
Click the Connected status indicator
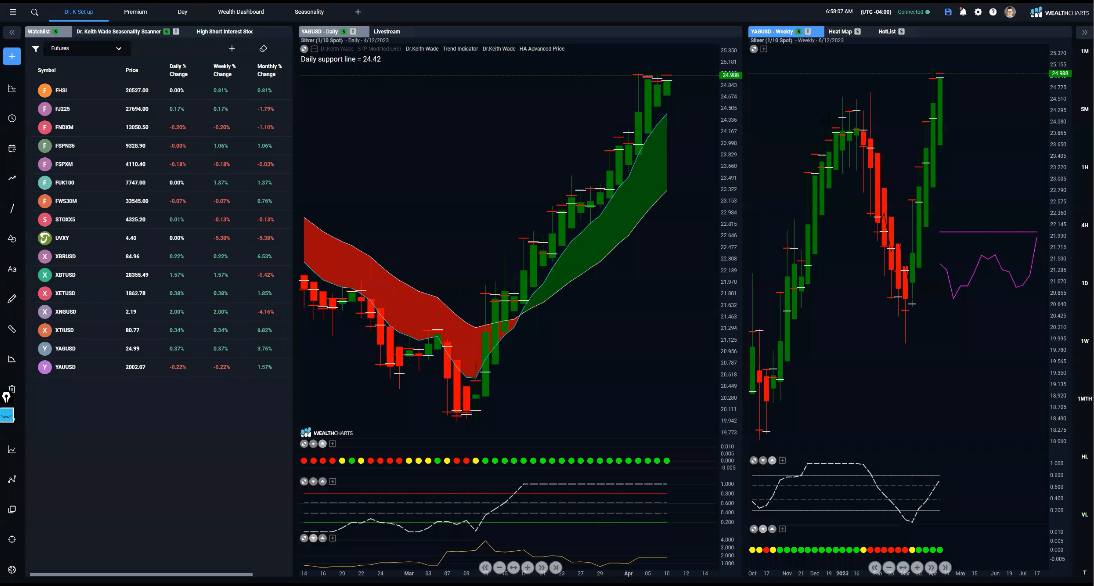(913, 12)
